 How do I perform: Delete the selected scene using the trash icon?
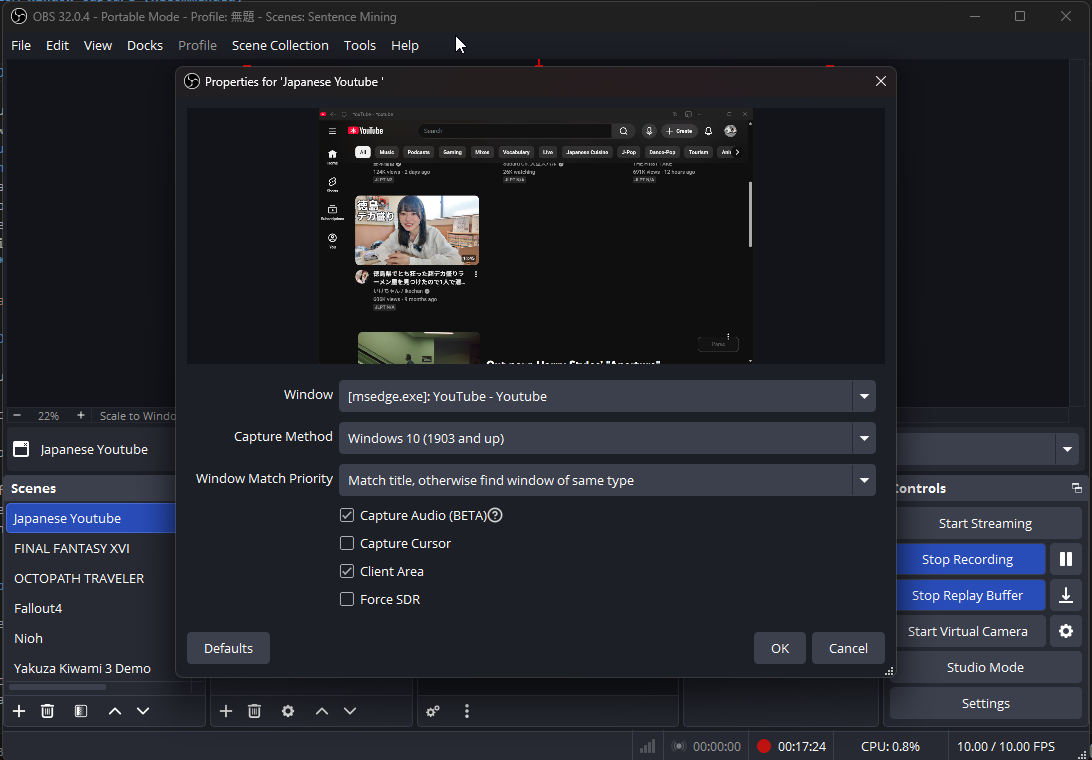point(47,710)
